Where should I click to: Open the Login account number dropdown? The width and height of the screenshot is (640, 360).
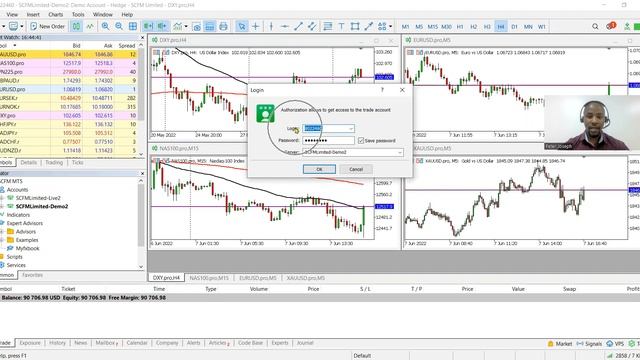(x=351, y=129)
